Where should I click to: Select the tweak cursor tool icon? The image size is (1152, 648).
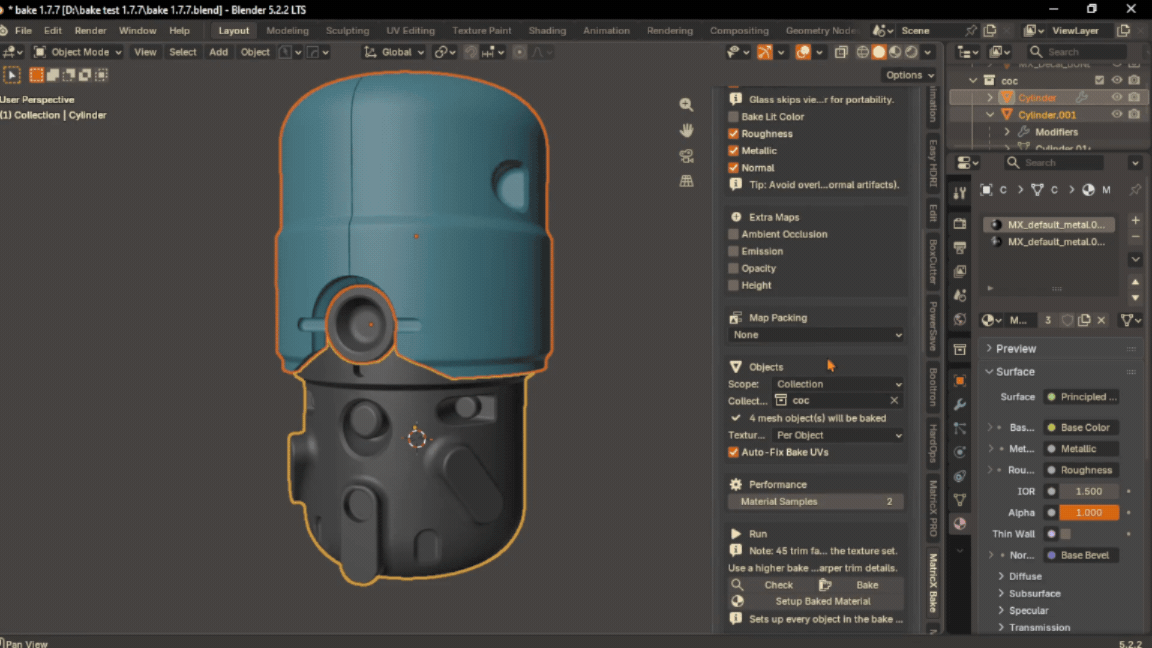point(12,75)
